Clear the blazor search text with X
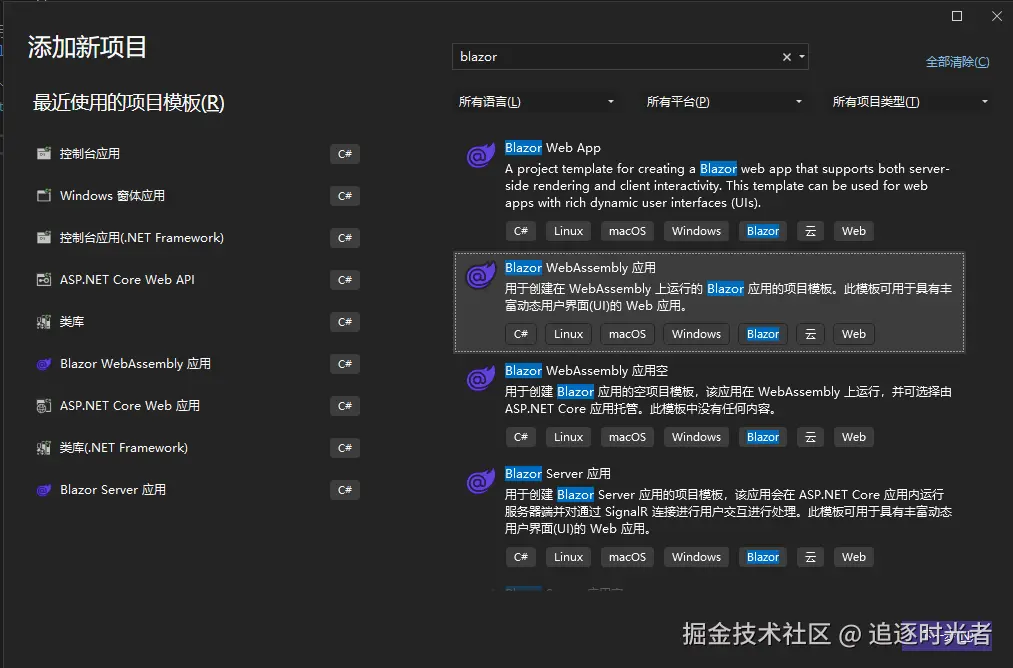The width and height of the screenshot is (1013, 668). click(x=786, y=57)
